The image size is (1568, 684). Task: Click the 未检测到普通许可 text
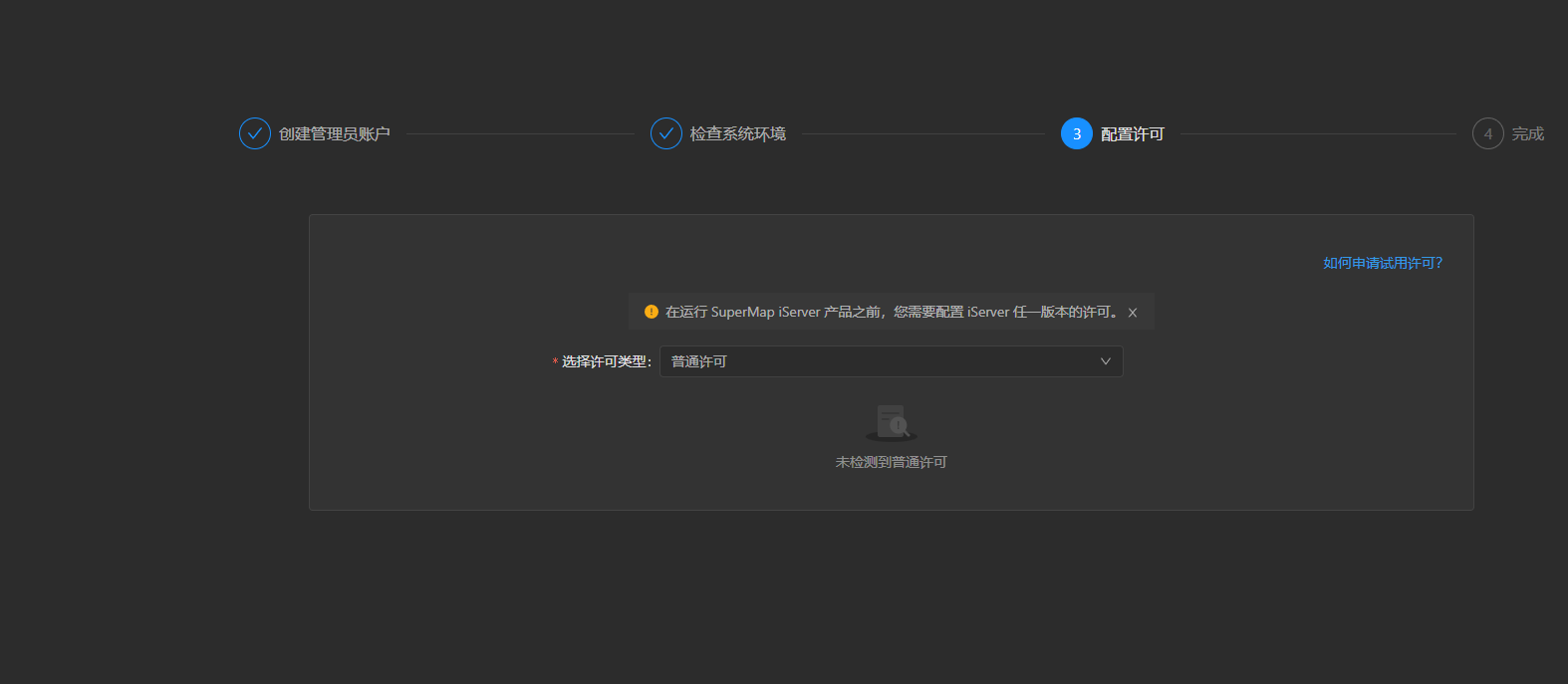[x=892, y=462]
